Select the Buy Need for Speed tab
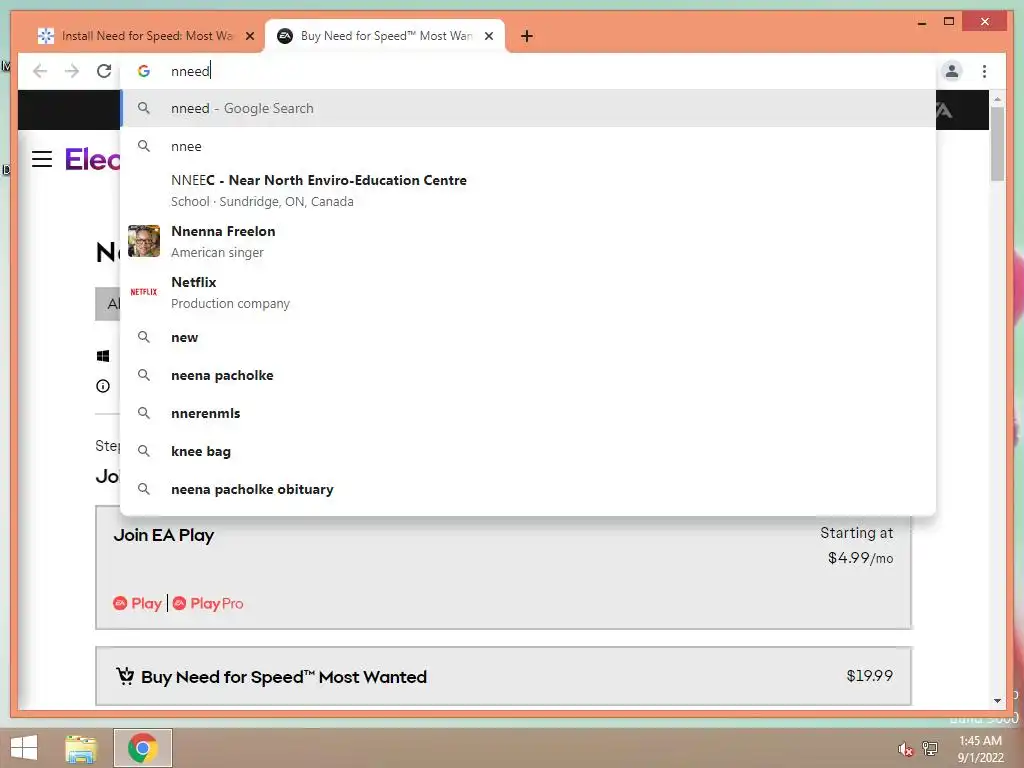 384,36
